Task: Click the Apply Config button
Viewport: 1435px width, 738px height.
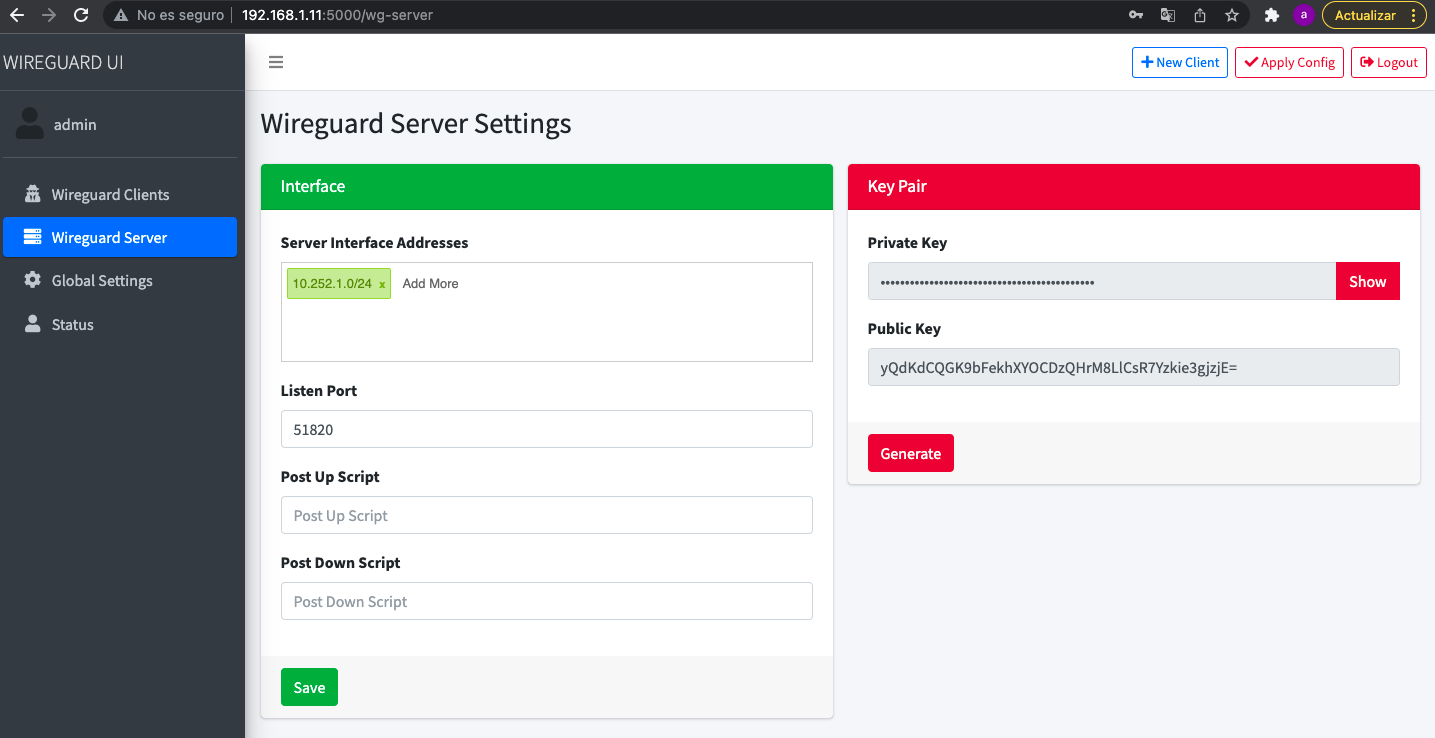Action: tap(1289, 62)
